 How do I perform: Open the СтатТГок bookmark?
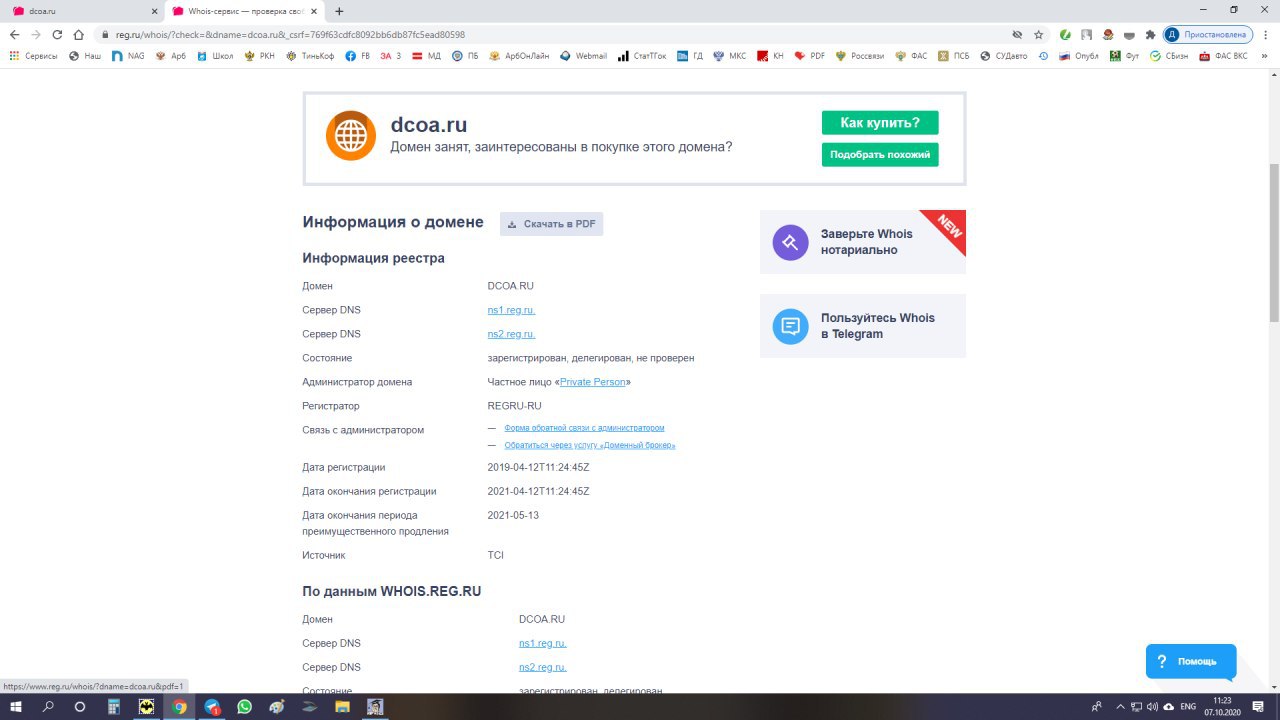point(642,56)
